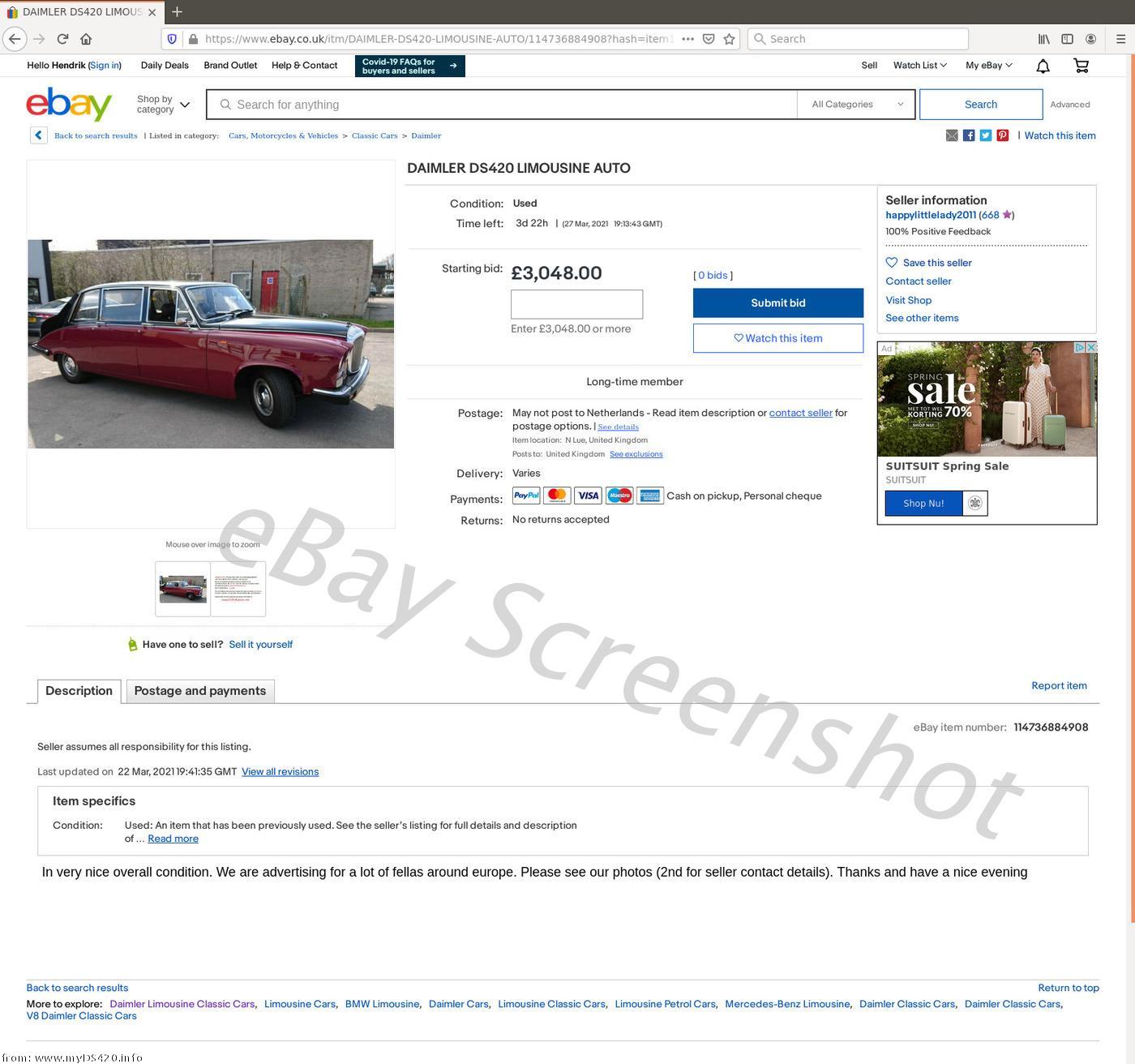Share listing on Twitter
The width and height of the screenshot is (1135, 1064).
pos(986,135)
